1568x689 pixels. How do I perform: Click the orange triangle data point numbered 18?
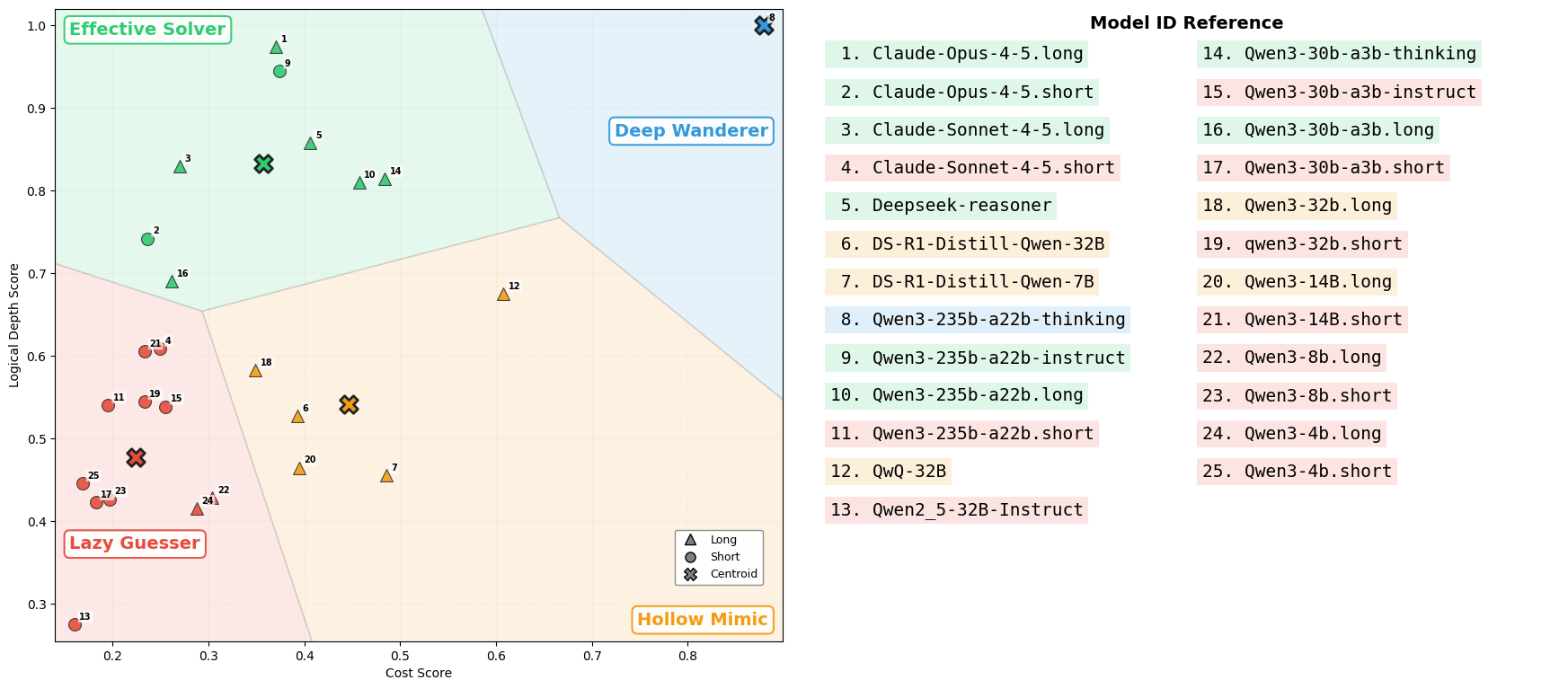coord(255,371)
